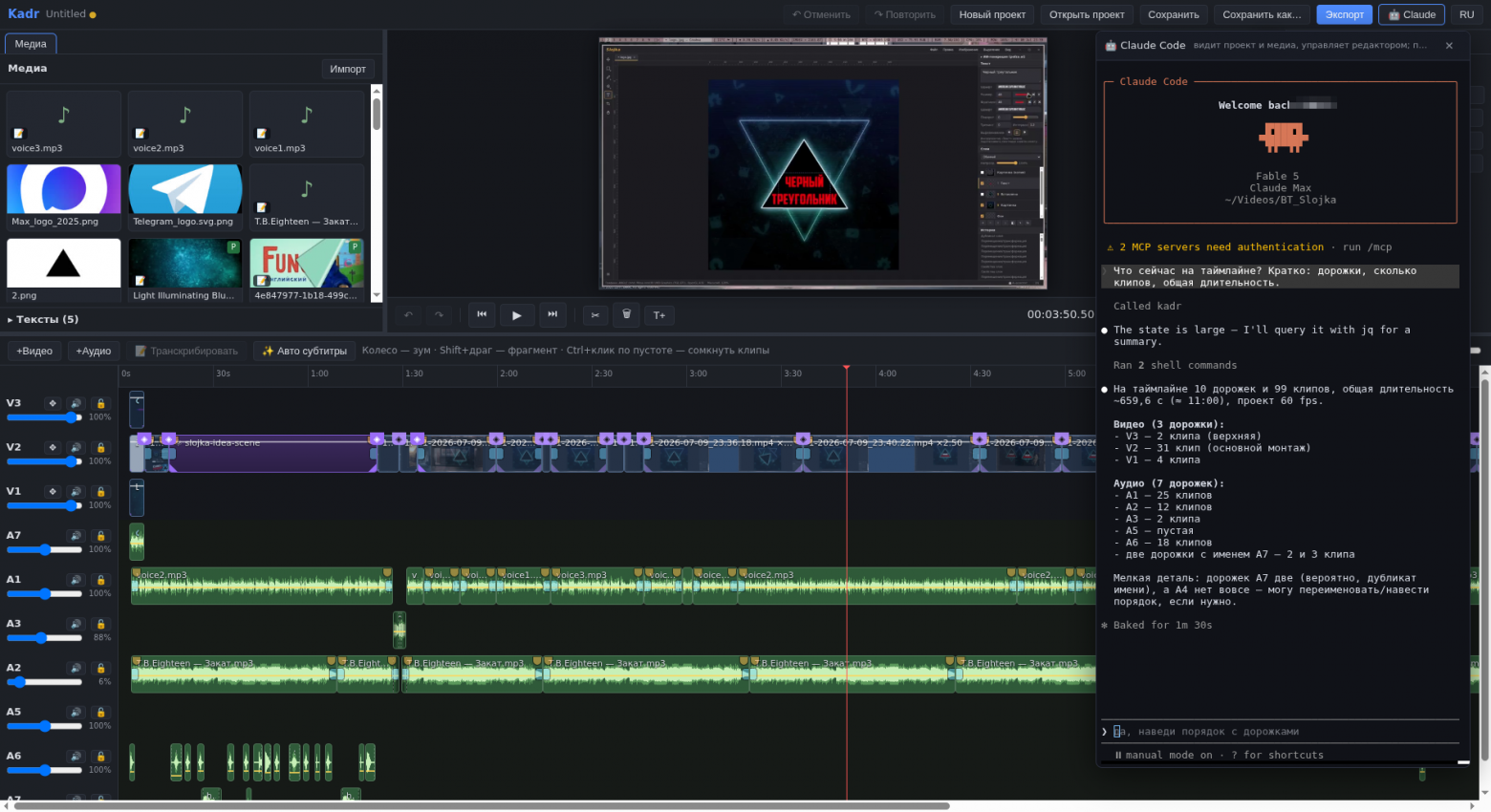Mute the A1 audio track

tap(76, 580)
